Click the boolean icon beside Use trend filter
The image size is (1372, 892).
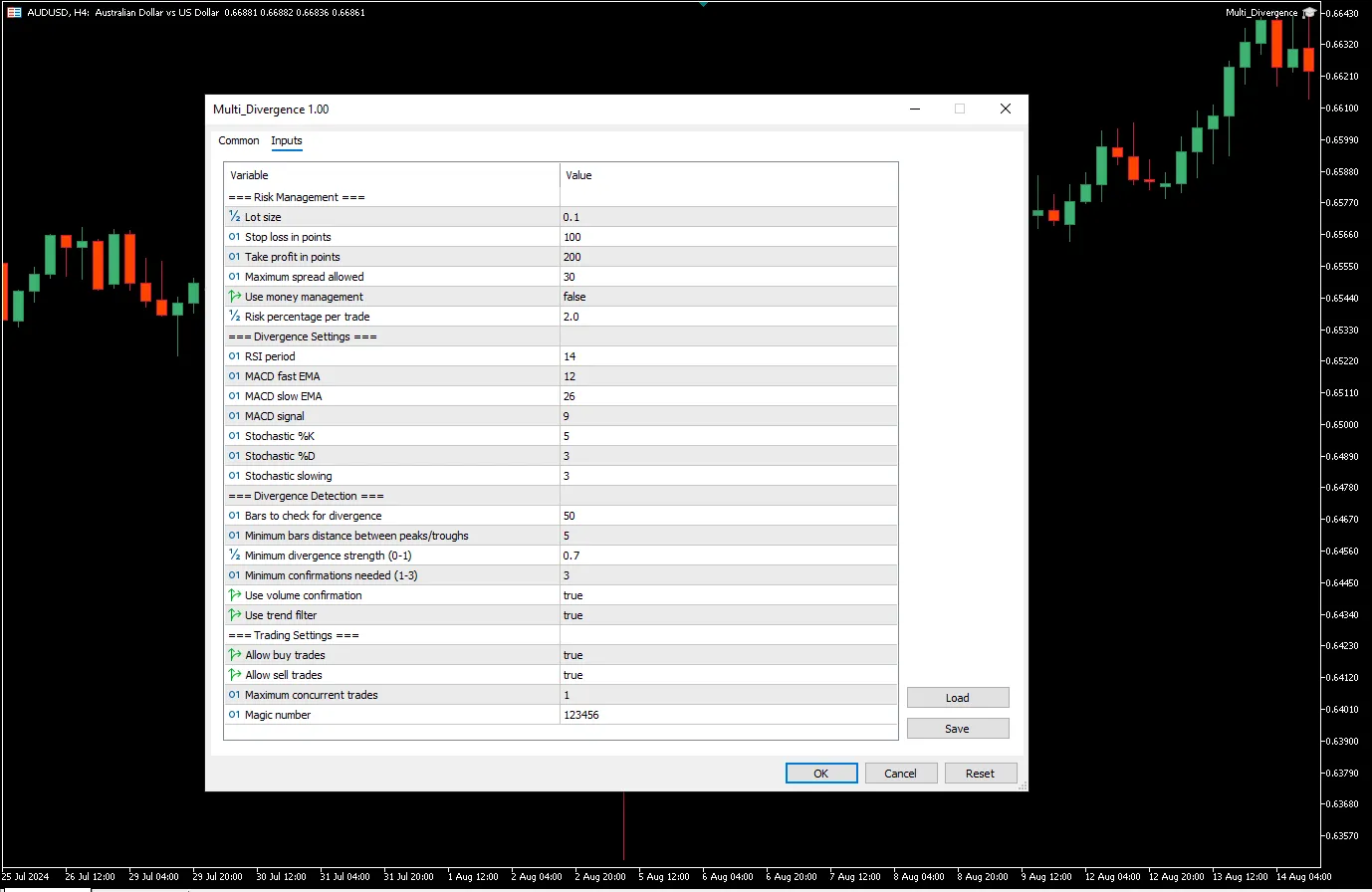(x=235, y=615)
